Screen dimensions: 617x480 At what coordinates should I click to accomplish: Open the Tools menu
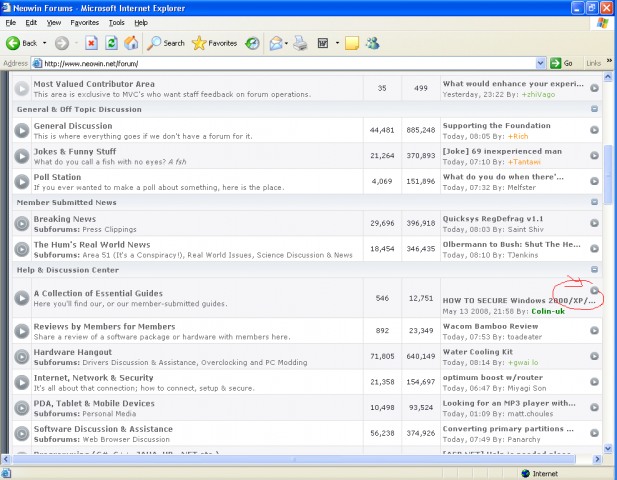click(x=117, y=21)
